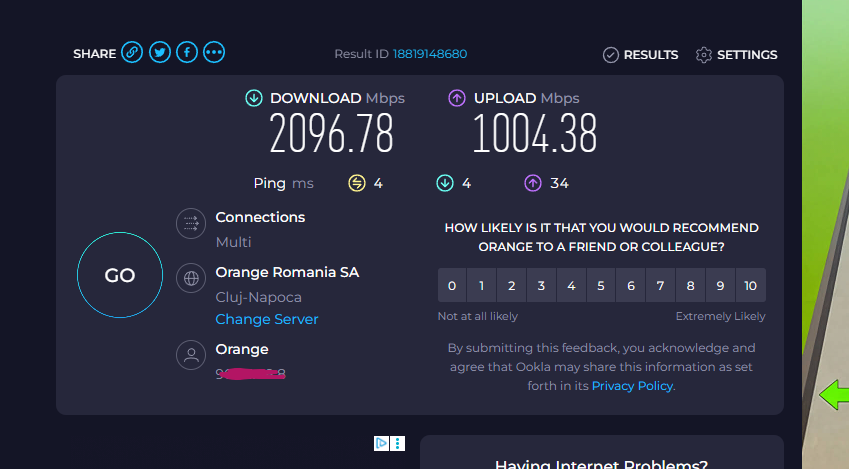
Task: Share result on Twitter
Action: click(159, 53)
